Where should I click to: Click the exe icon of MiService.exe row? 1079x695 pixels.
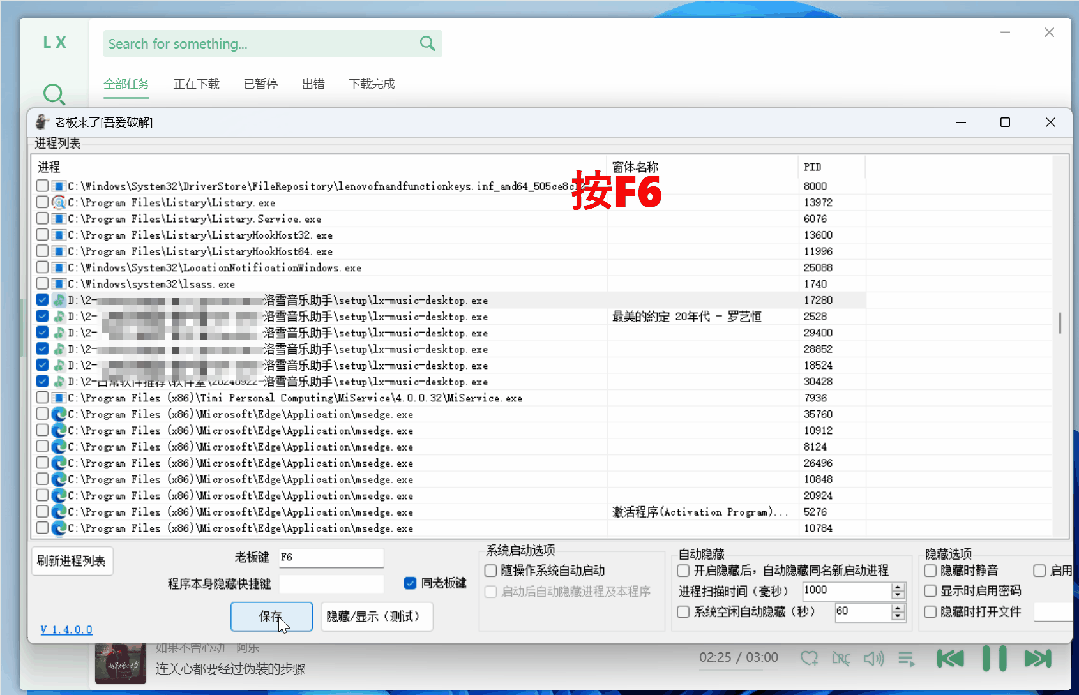[59, 398]
